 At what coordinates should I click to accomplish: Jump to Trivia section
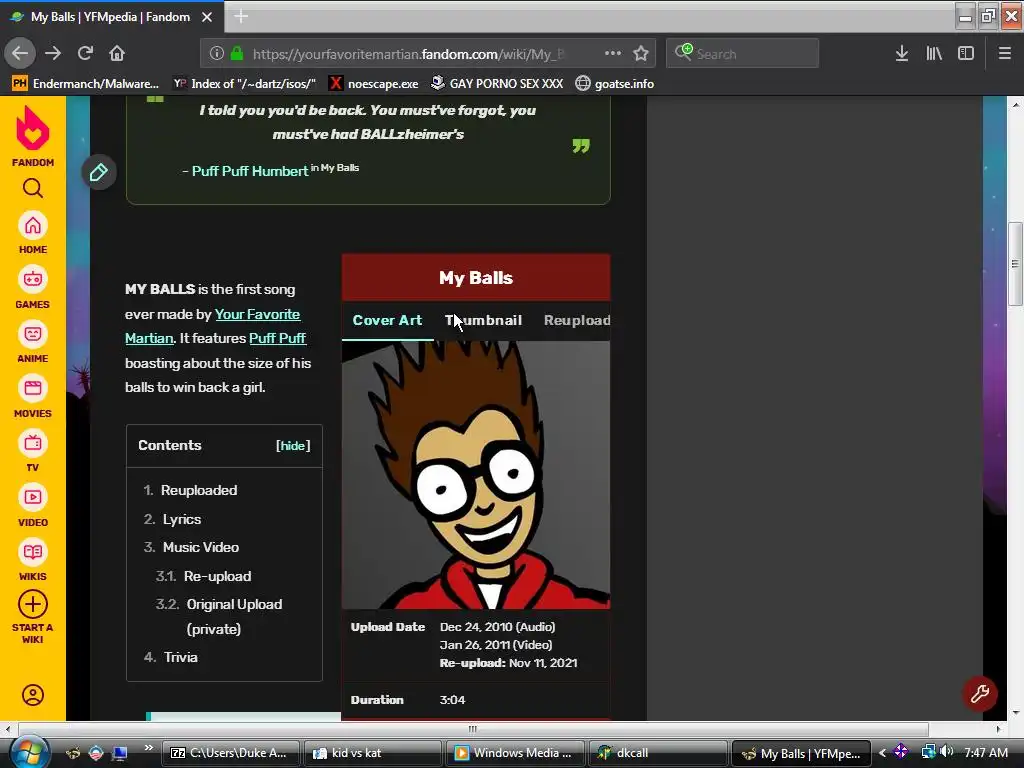[x=180, y=657]
